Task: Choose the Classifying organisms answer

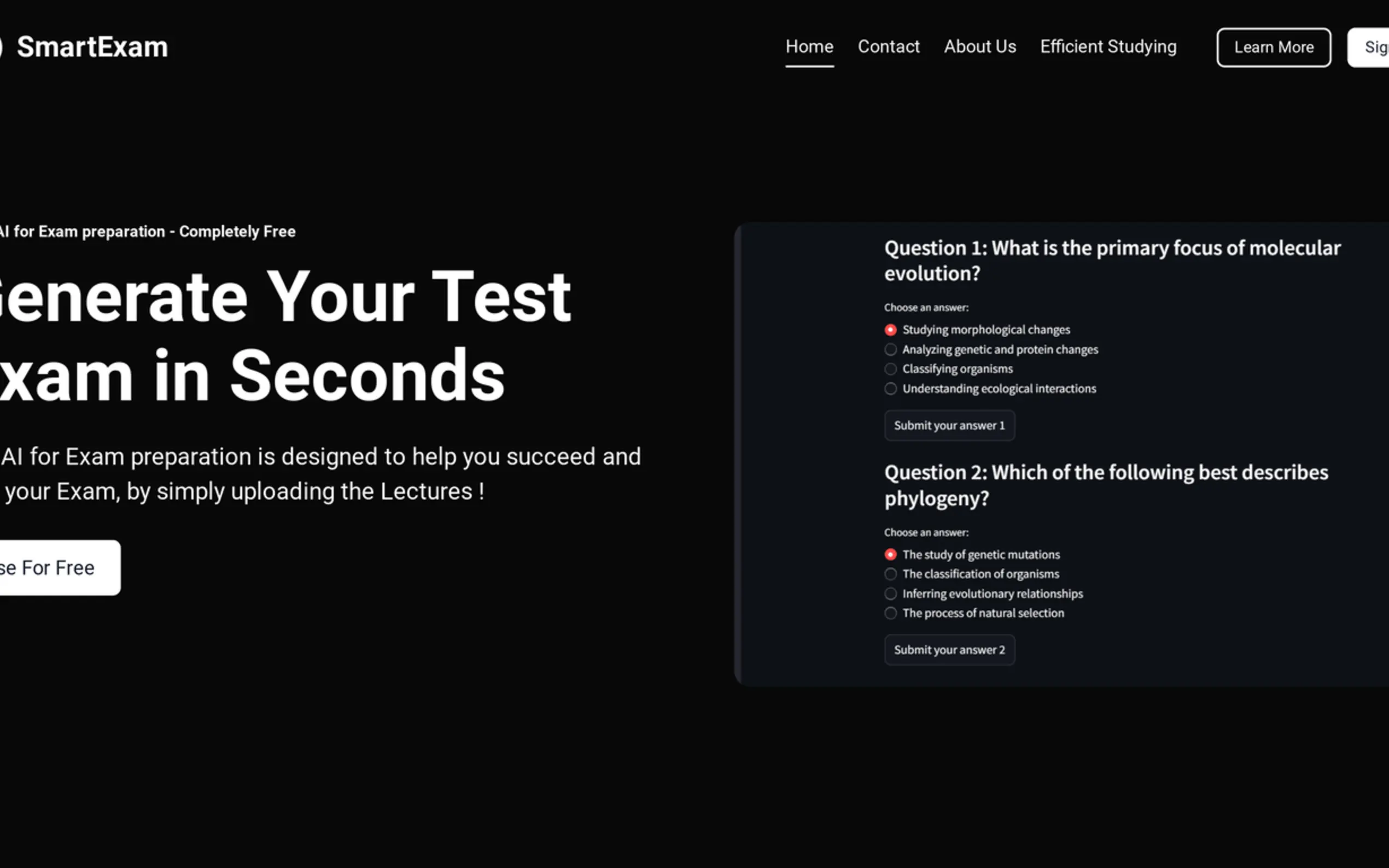Action: pos(891,369)
